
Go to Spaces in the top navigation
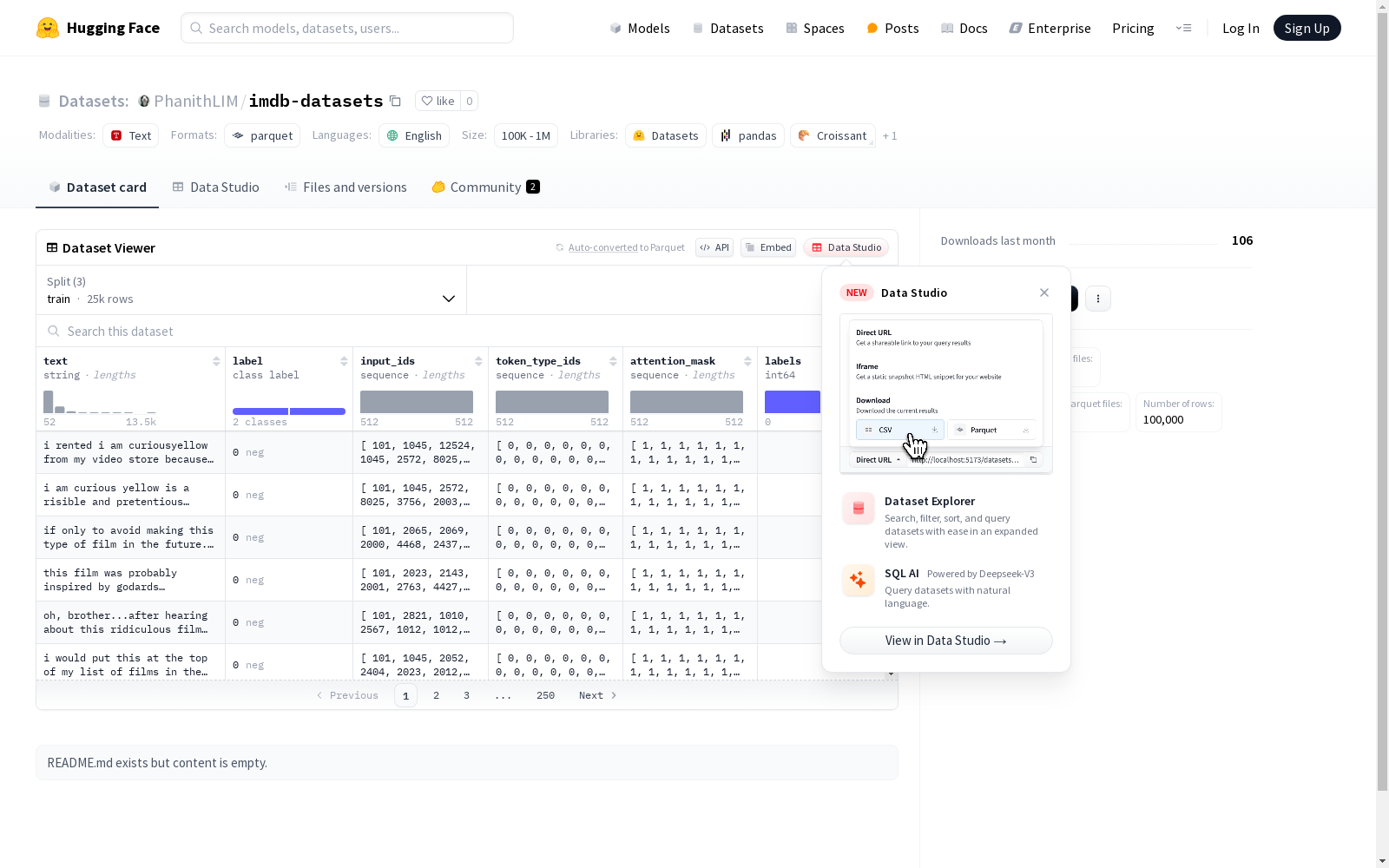point(815,28)
